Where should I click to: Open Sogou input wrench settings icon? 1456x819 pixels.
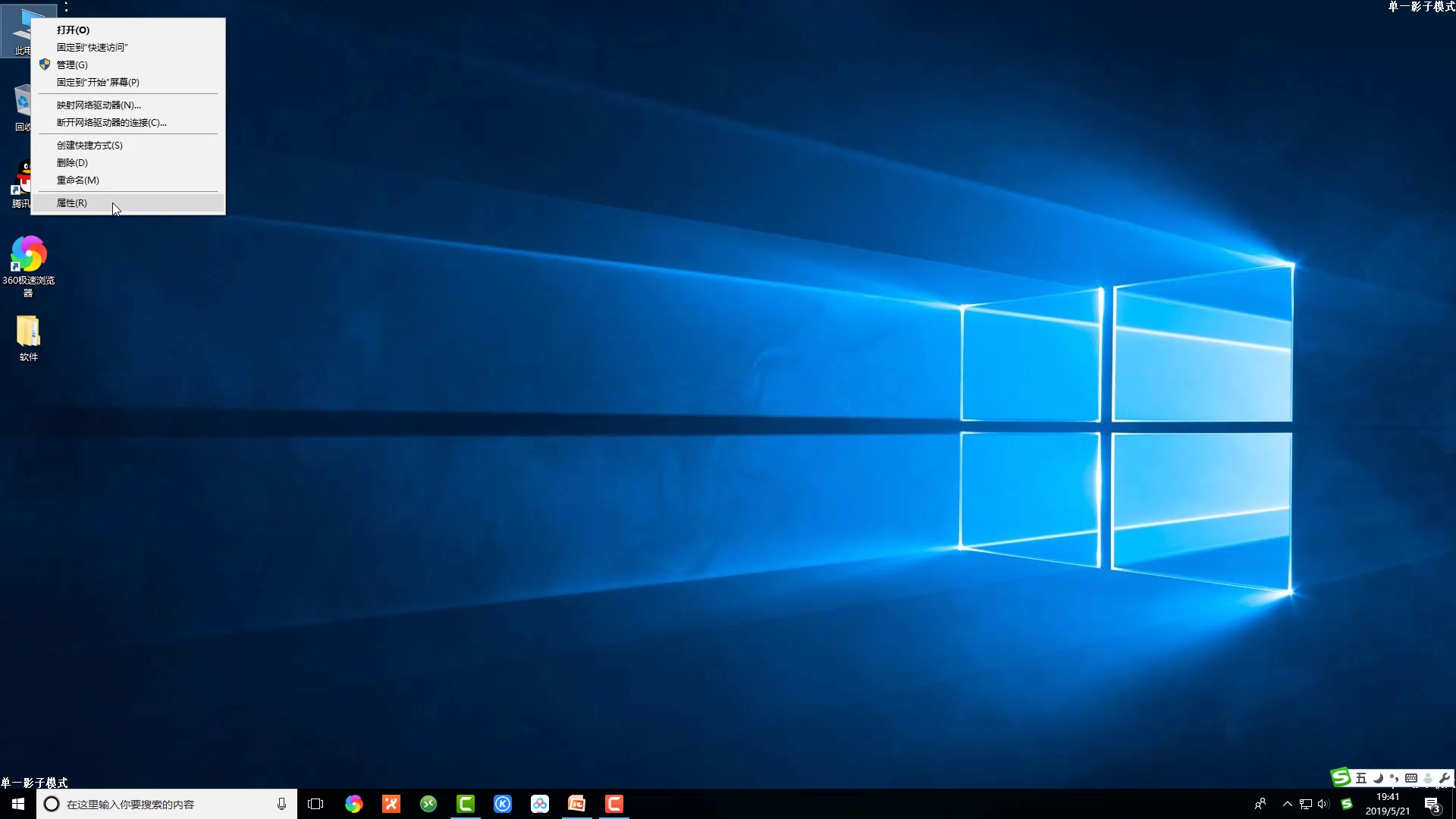coord(1444,778)
